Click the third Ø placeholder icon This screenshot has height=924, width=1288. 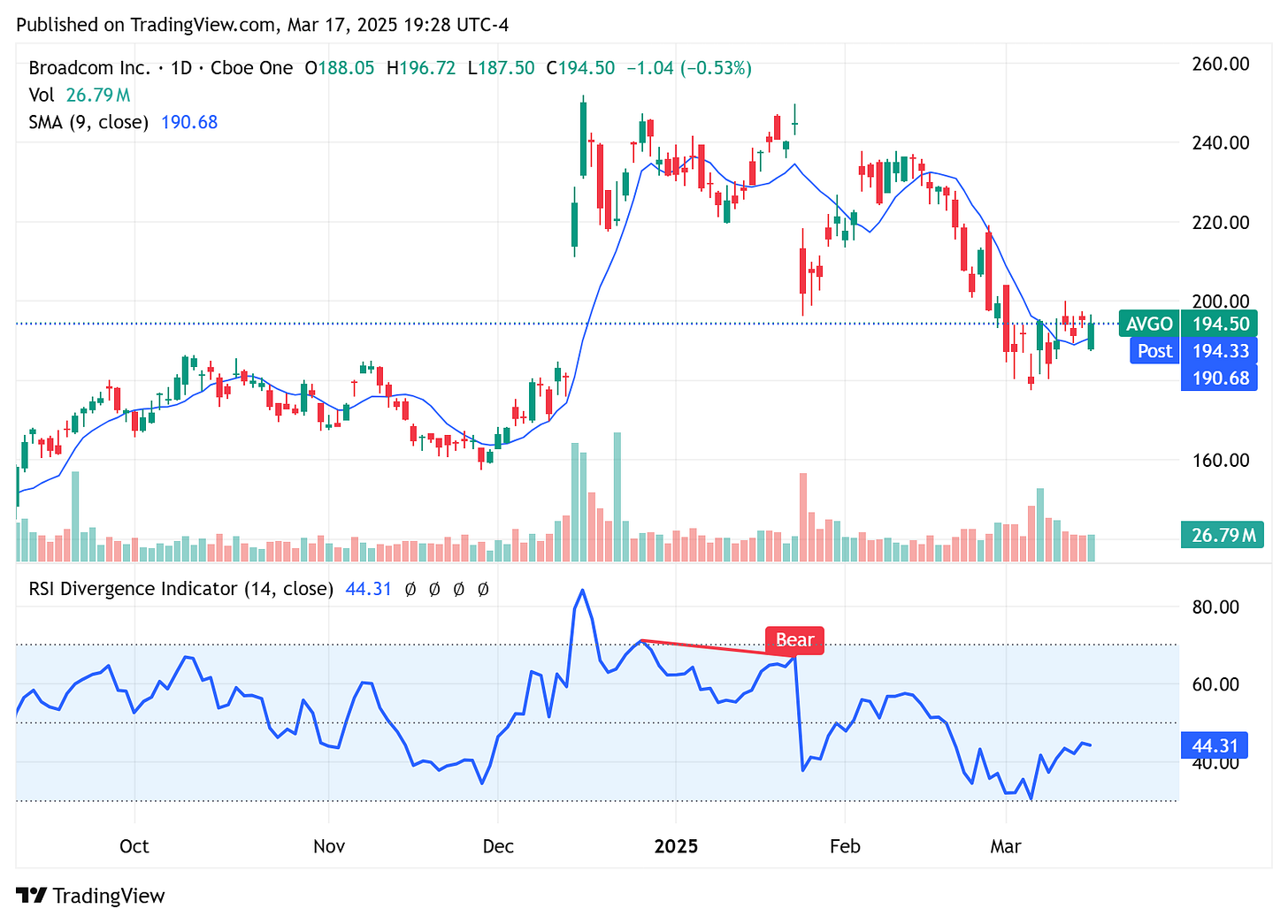point(458,589)
